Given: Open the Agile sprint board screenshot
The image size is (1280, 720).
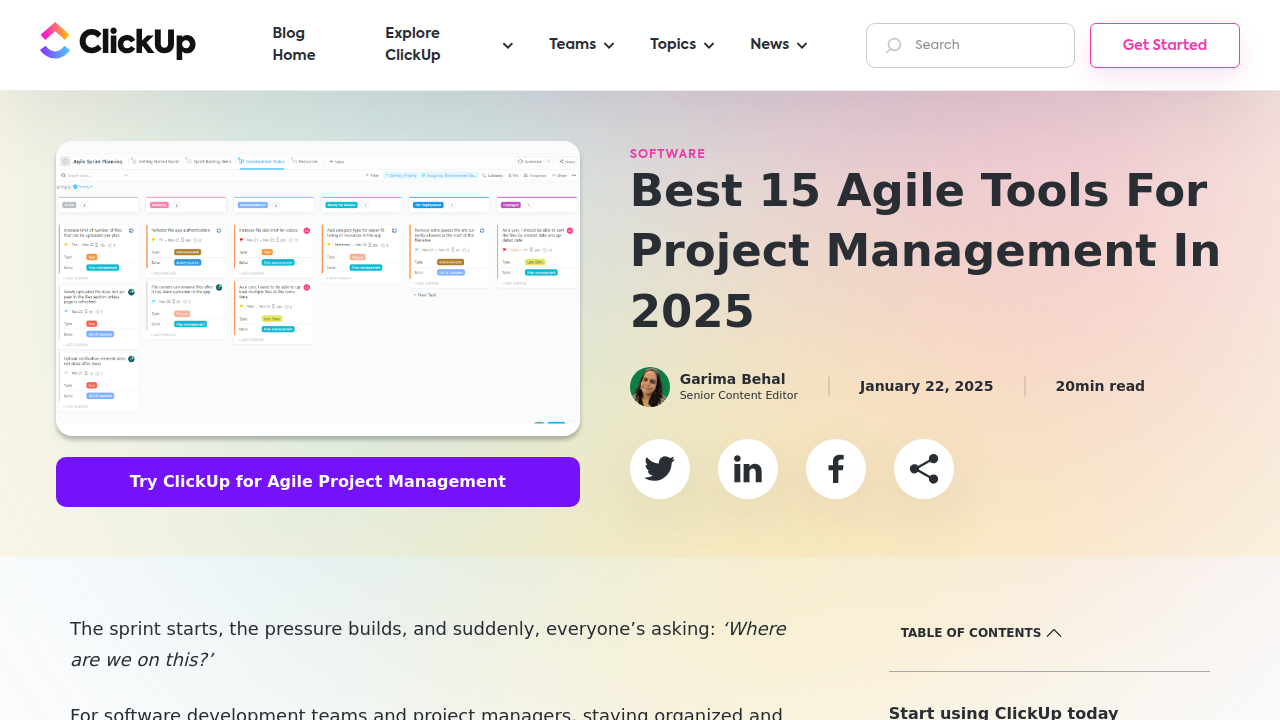Looking at the screenshot, I should pyautogui.click(x=318, y=289).
